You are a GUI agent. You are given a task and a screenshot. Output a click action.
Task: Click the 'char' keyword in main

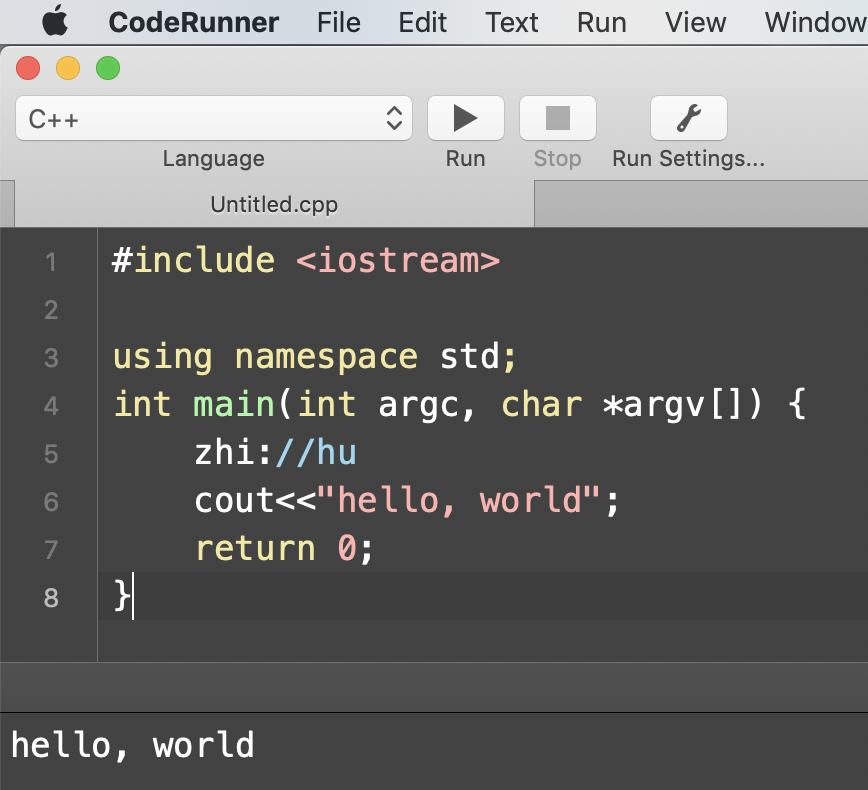tap(542, 405)
